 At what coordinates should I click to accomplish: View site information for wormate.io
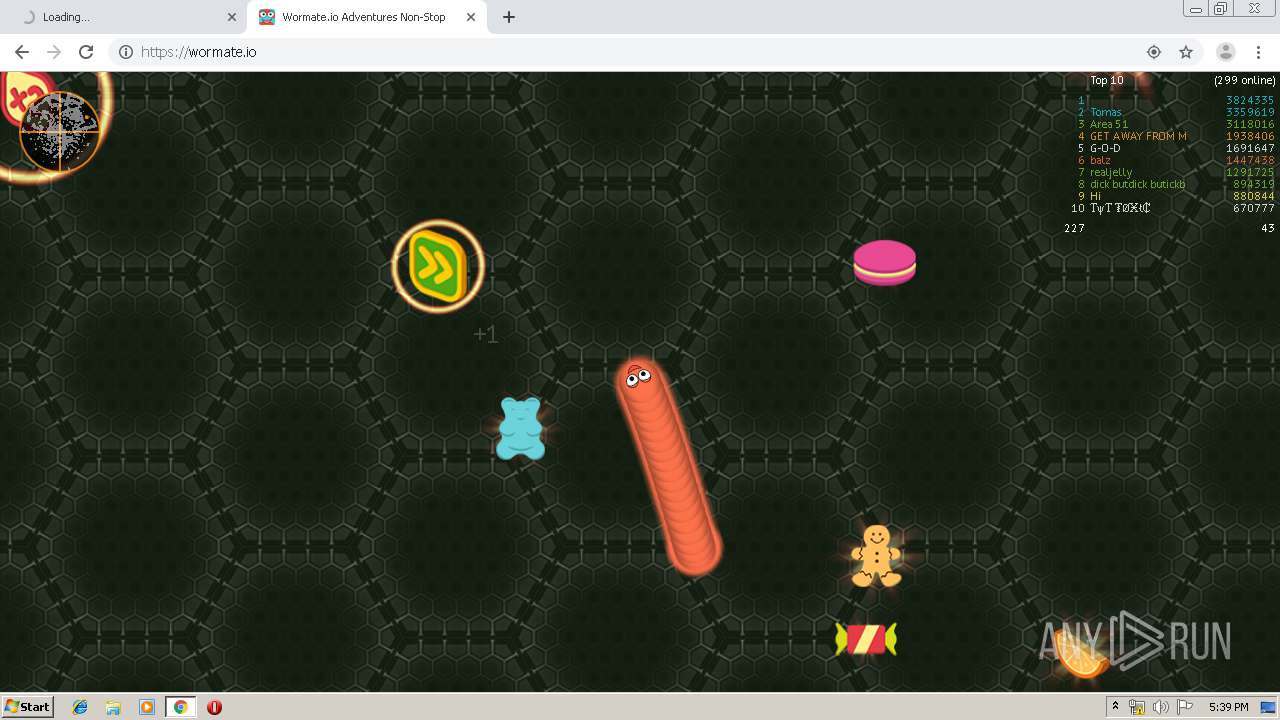(x=126, y=52)
